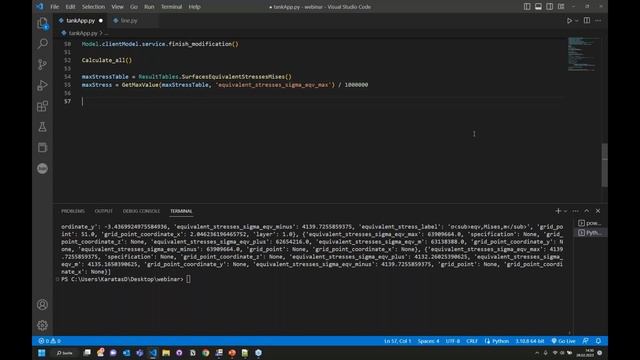Toggle secondary side bar layout icon

550,7
